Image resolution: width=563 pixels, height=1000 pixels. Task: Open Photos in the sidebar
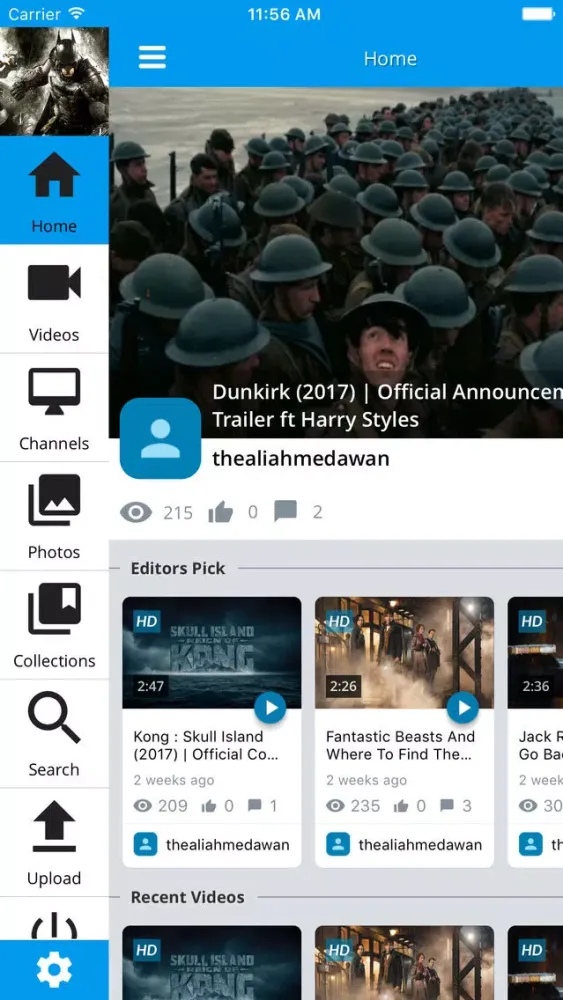[x=54, y=517]
